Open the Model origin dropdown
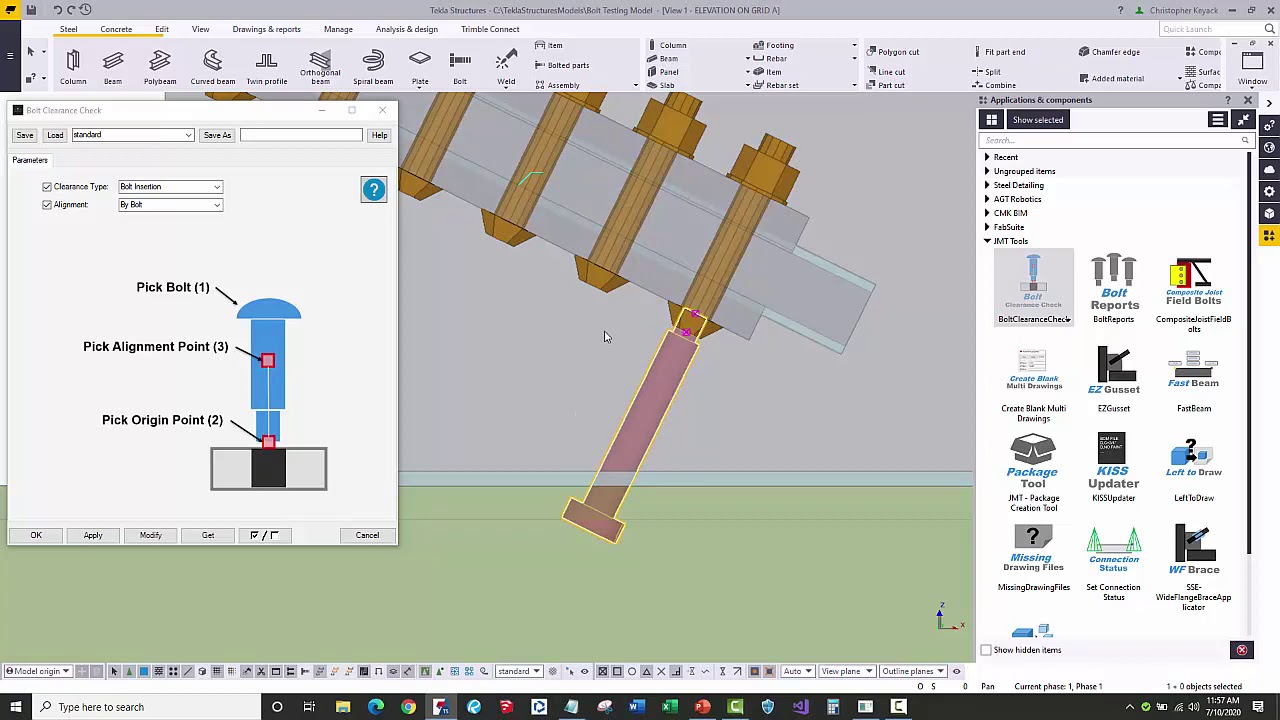This screenshot has width=1280, height=720. point(37,671)
